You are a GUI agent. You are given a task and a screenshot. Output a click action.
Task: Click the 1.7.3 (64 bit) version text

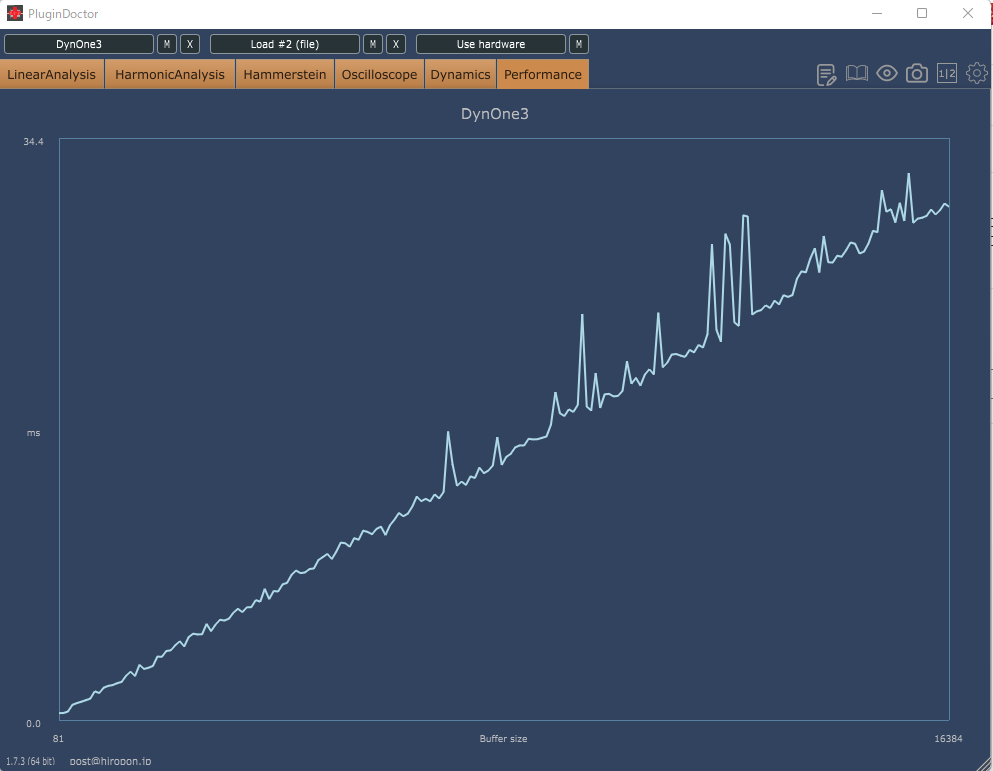[x=30, y=761]
